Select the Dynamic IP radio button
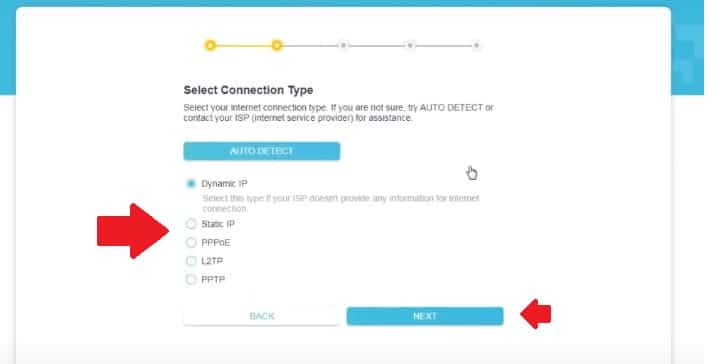Screen dimensions: 726x364 coord(191,184)
